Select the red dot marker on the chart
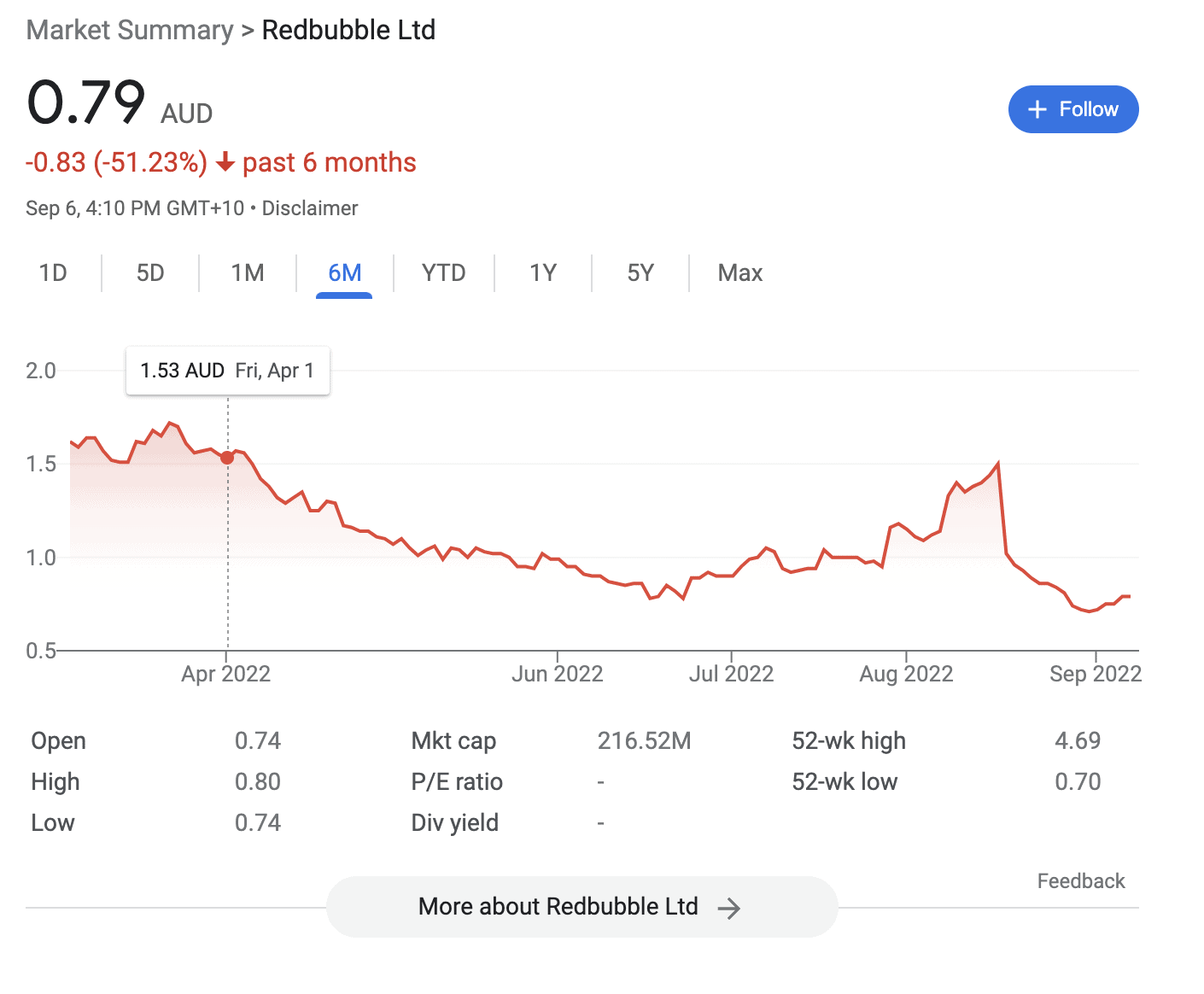 click(x=227, y=458)
